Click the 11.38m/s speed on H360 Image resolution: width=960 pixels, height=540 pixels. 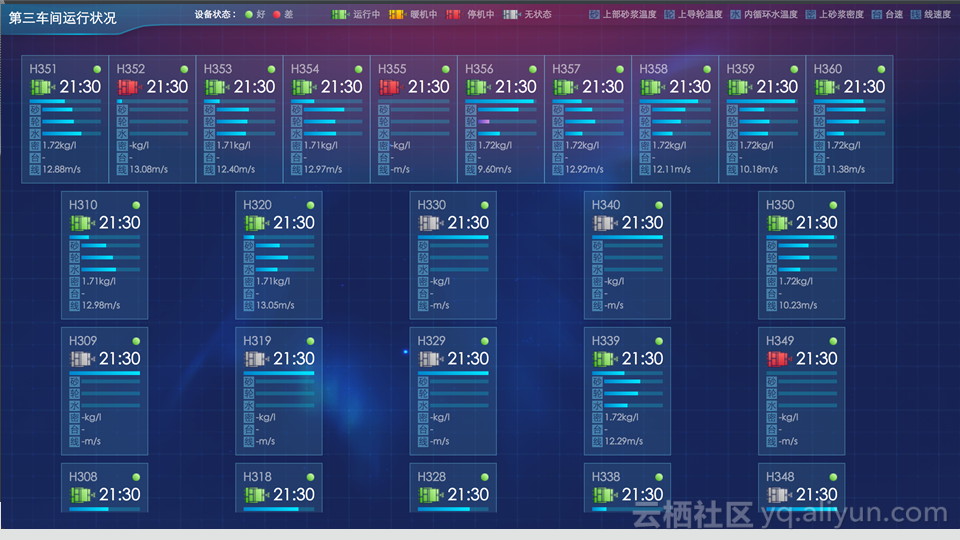[x=846, y=170]
